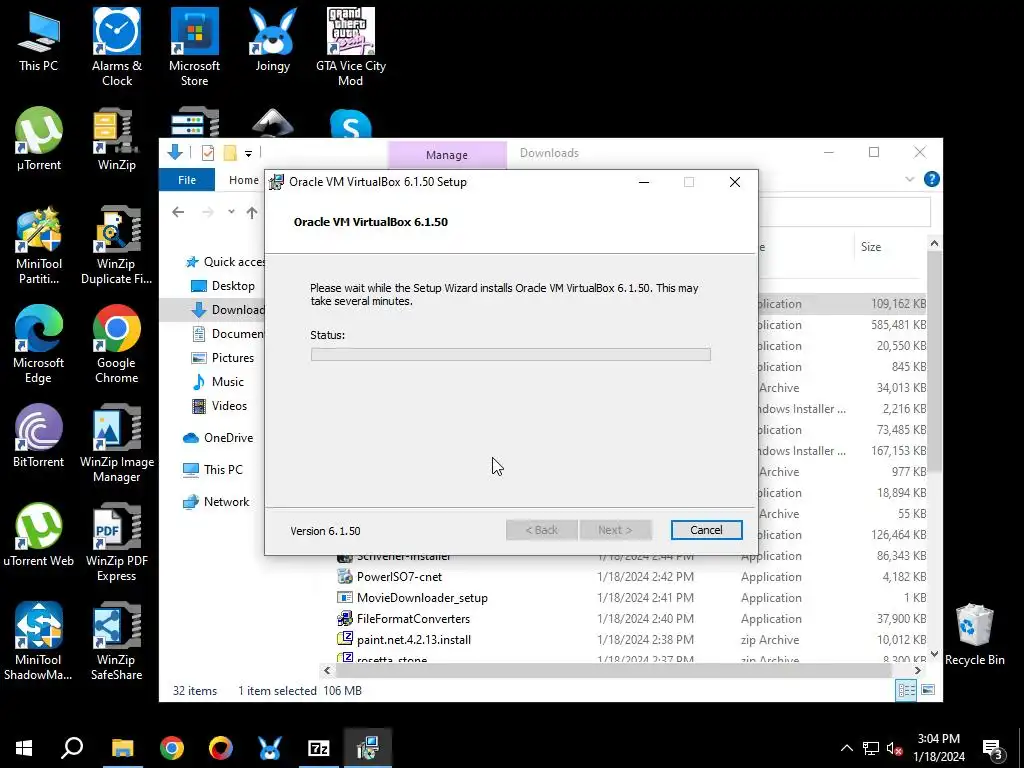Launch Microsoft Edge from desktop

tap(39, 344)
